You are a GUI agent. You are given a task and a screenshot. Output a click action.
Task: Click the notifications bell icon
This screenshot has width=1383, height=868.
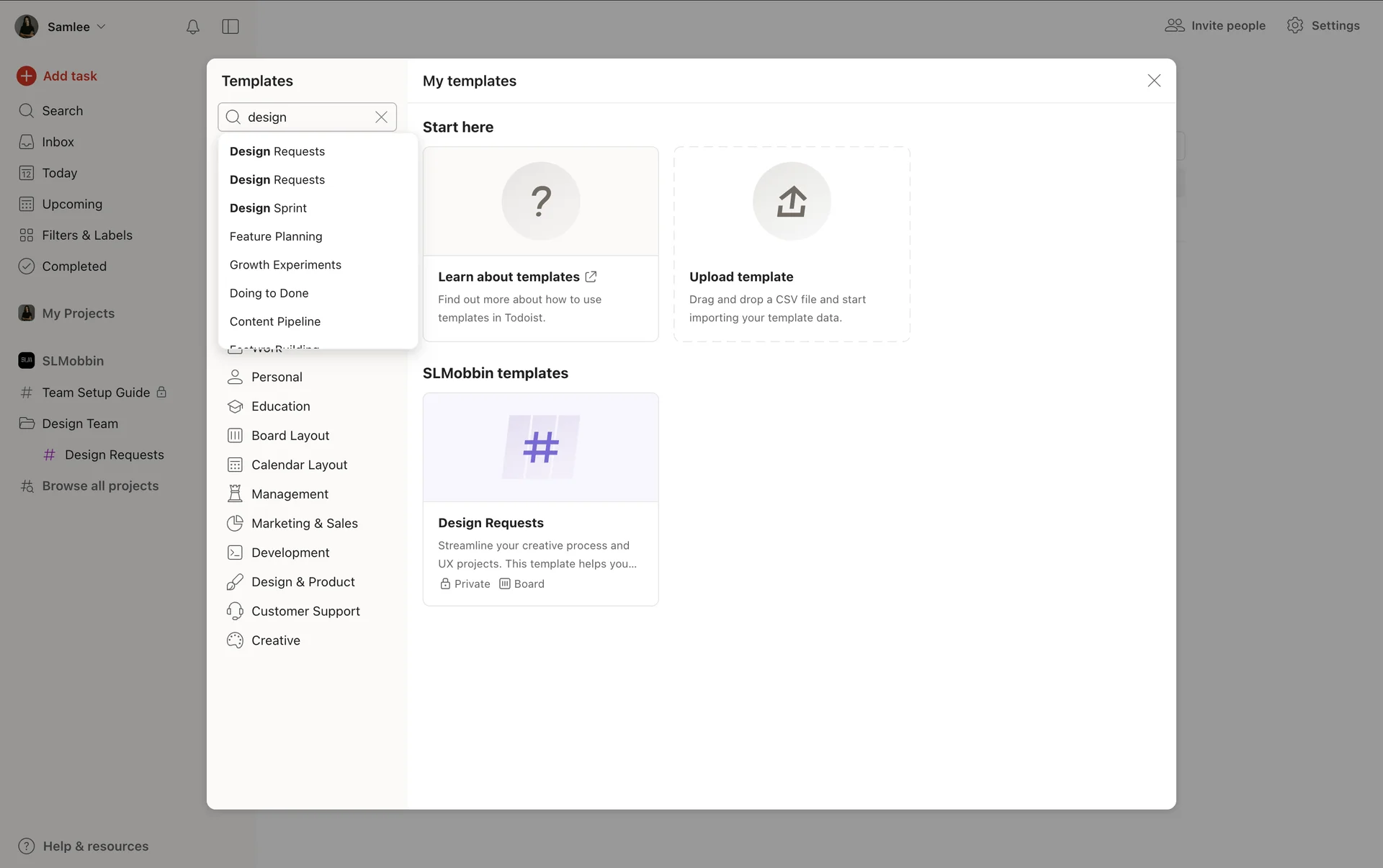point(192,27)
